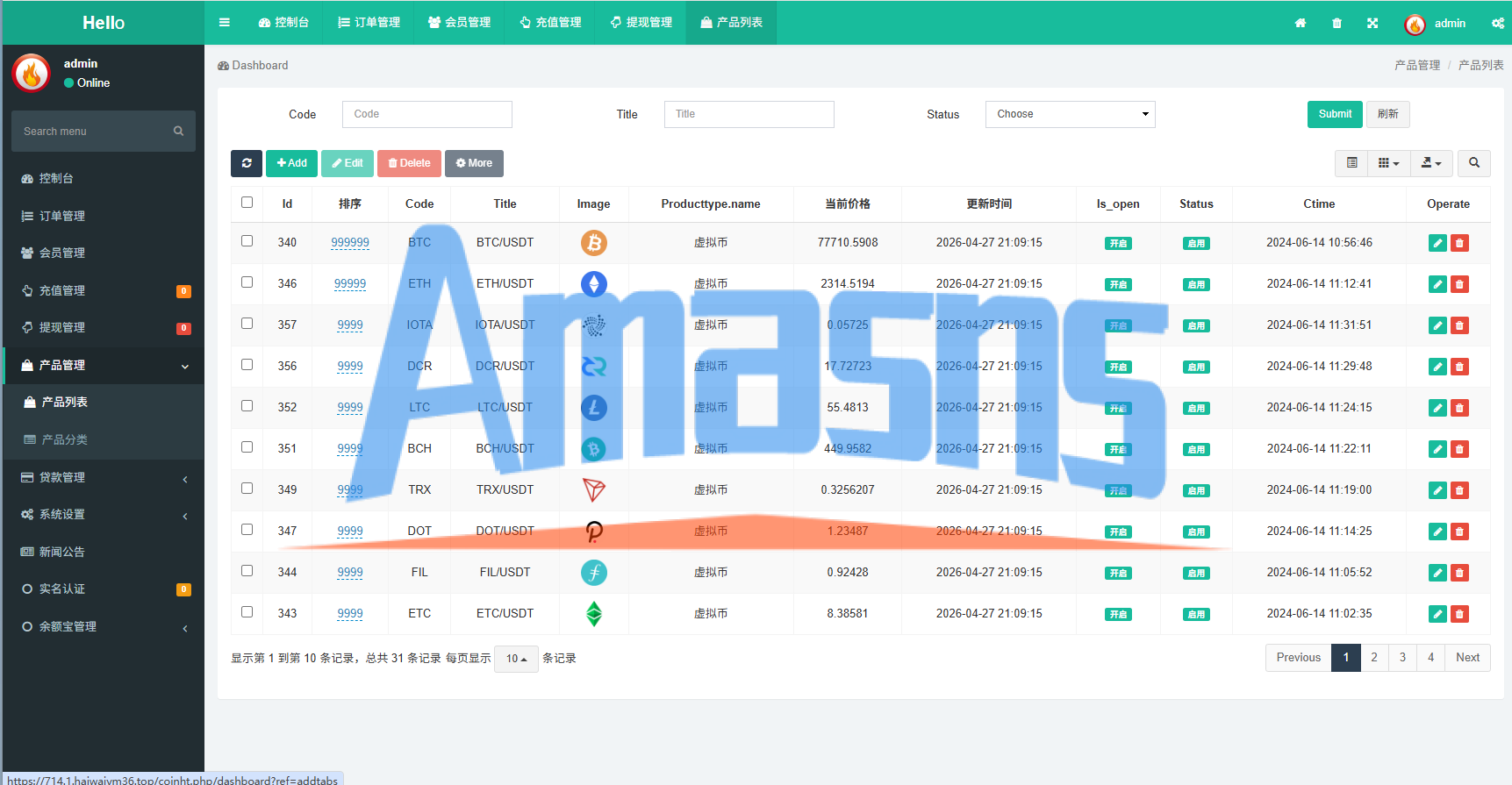Click edit pencil icon for FIL row
The width and height of the screenshot is (1512, 785).
1437,573
